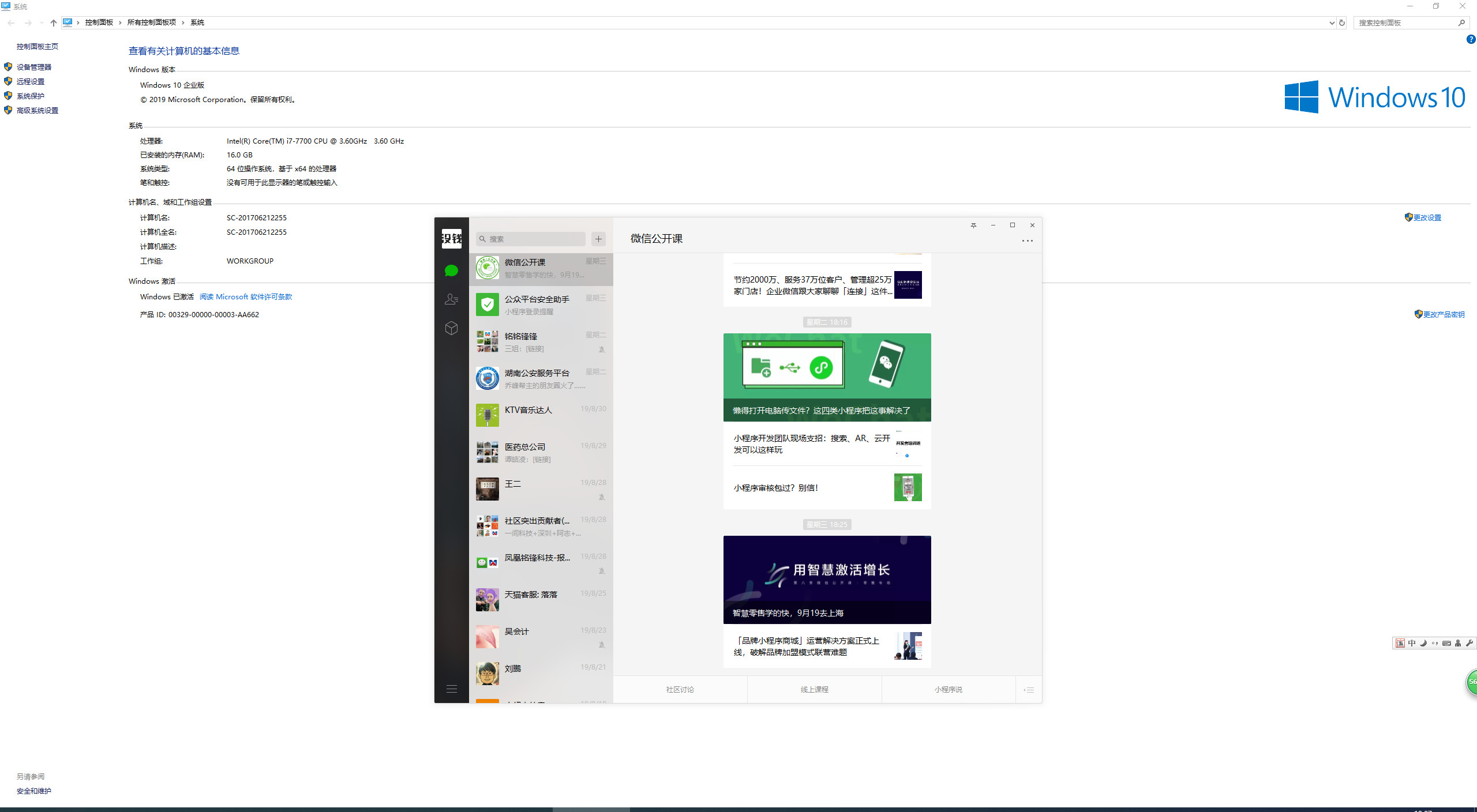Open 线上课程 menu tab
1477x812 pixels.
[x=815, y=689]
